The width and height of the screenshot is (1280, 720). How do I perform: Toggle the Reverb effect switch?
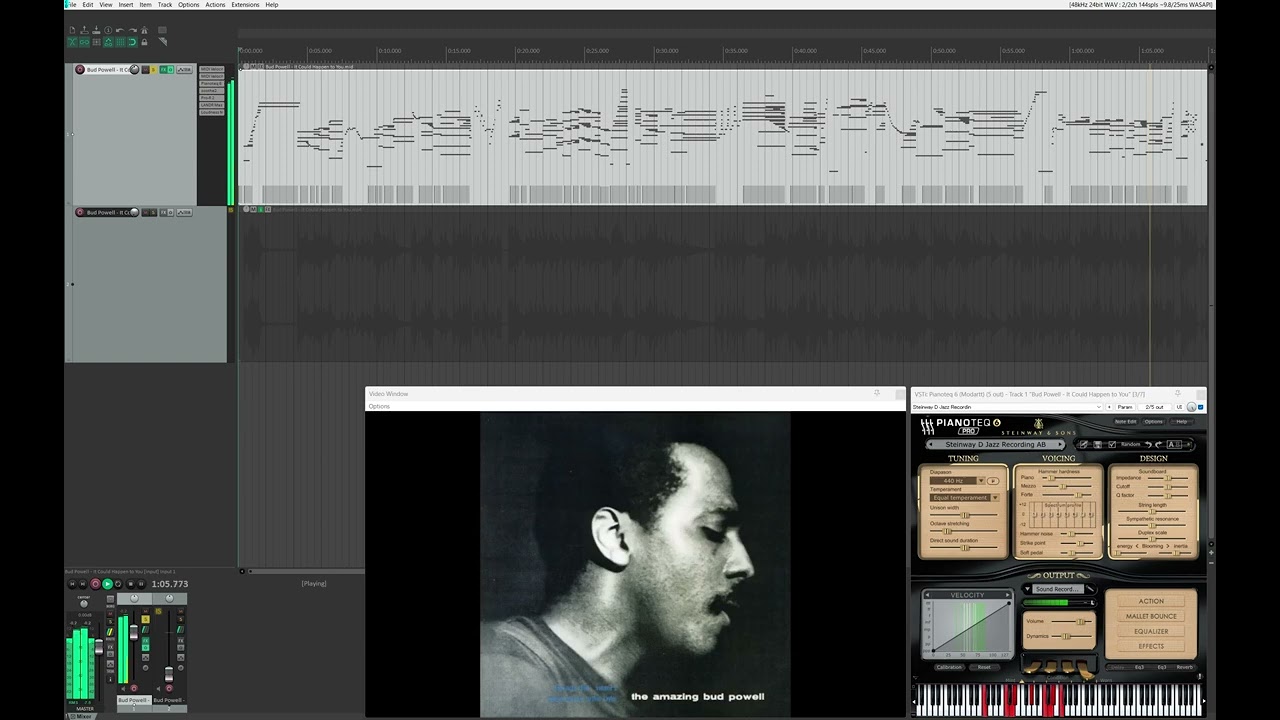(1184, 667)
